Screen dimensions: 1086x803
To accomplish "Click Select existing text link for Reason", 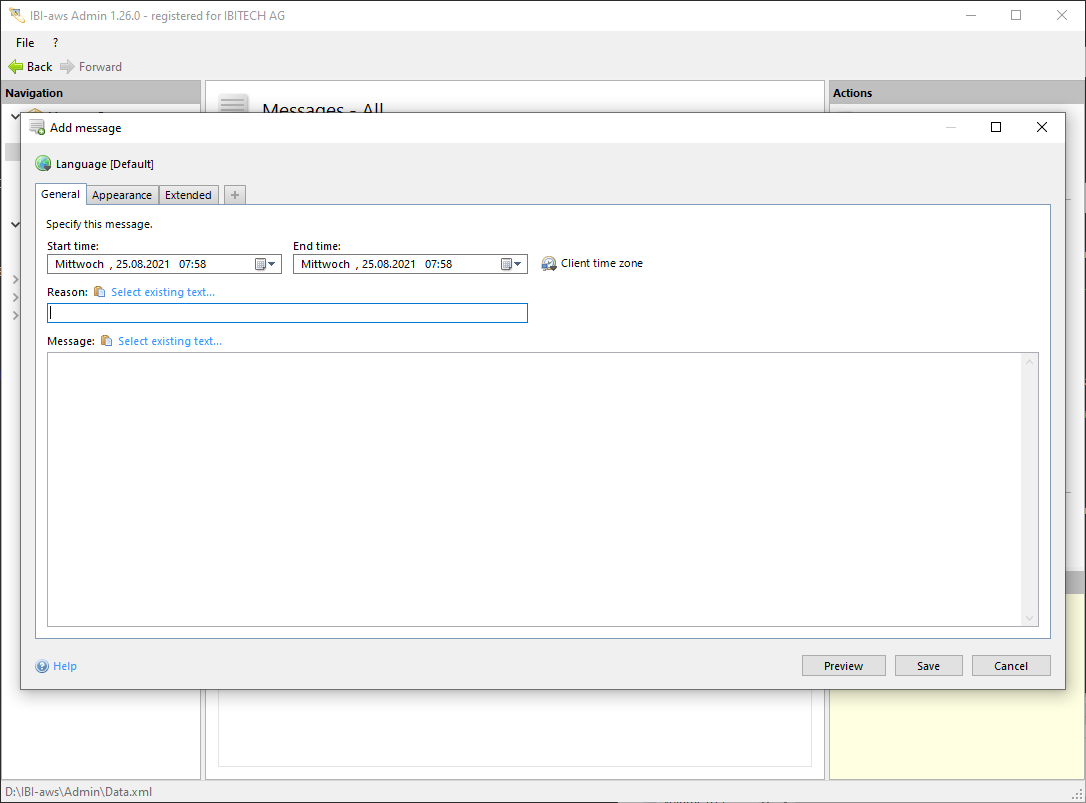I will (163, 292).
